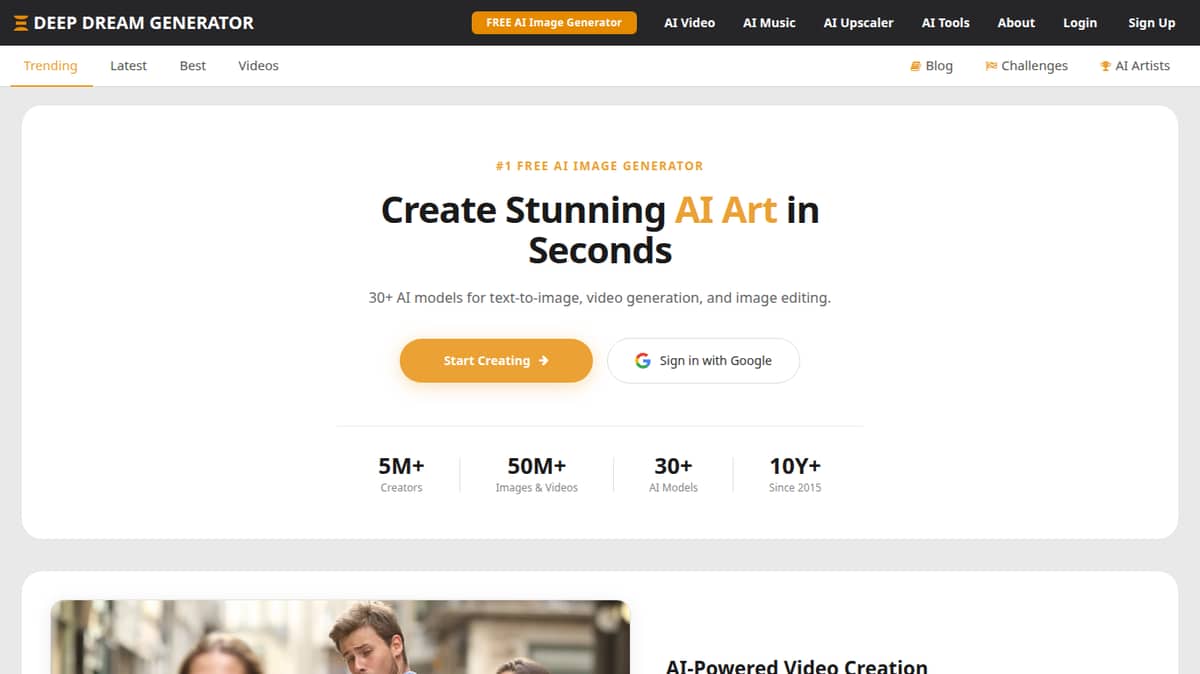This screenshot has height=674, width=1200.
Task: Click the "30+ AI models for text-to-image" subtitle
Action: (600, 298)
